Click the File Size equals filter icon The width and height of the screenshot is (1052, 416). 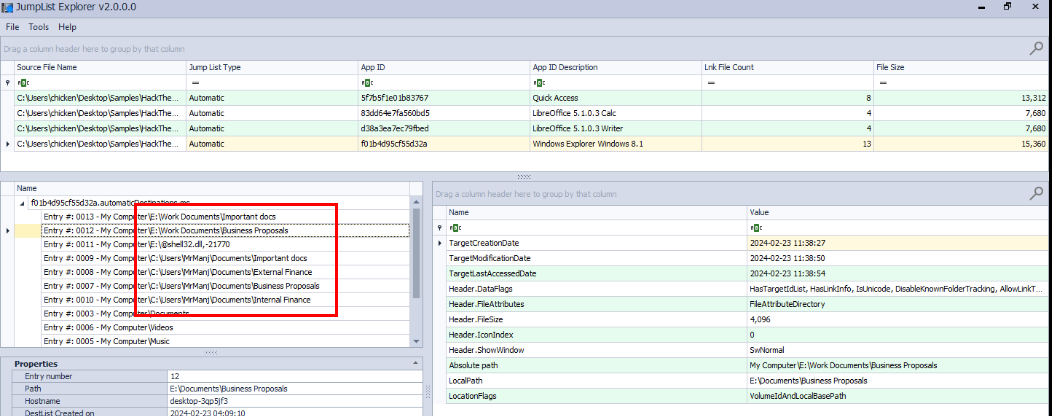[x=882, y=83]
